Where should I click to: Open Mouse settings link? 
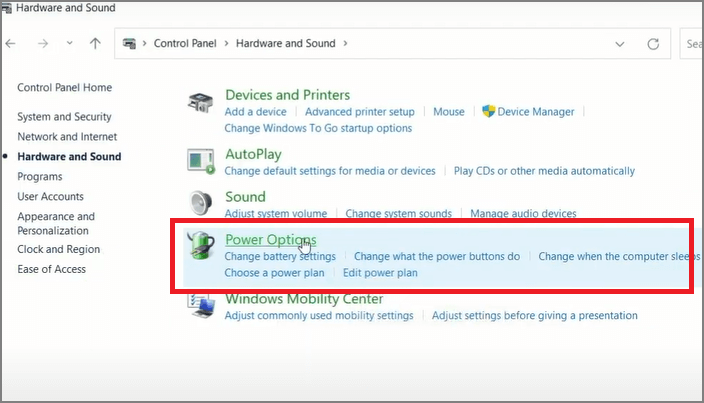pyautogui.click(x=449, y=112)
